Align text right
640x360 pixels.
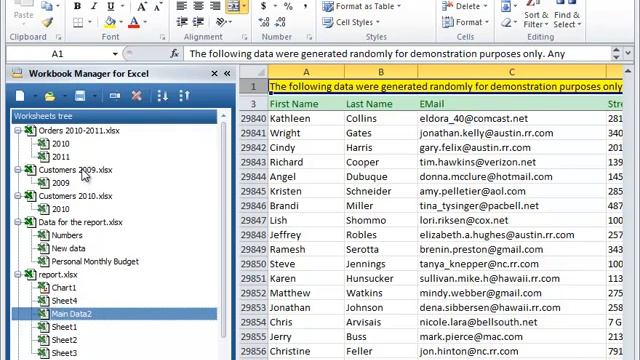[x=215, y=6]
